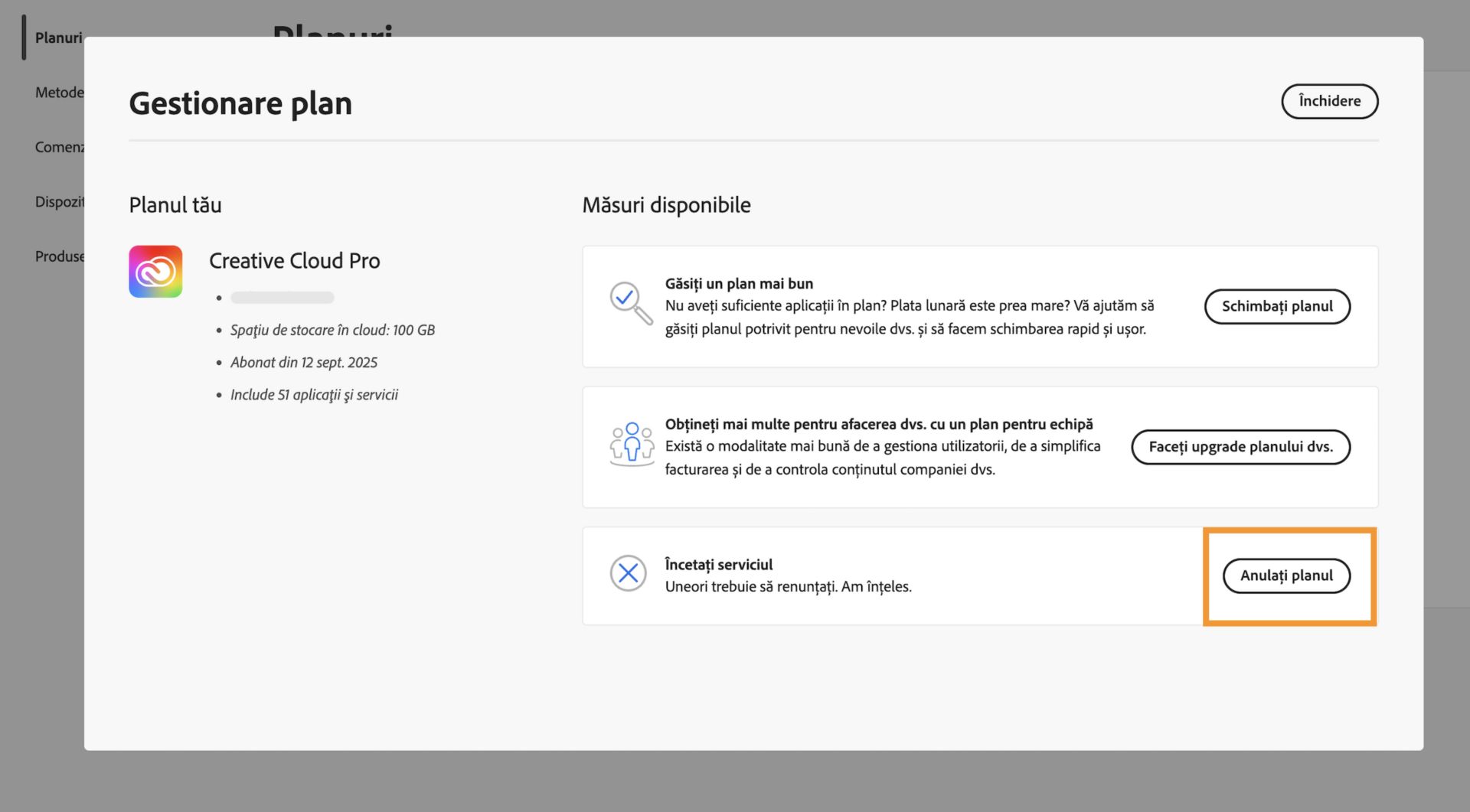Click Include 51 aplicații și servicii text
This screenshot has height=812, width=1470.
(314, 395)
